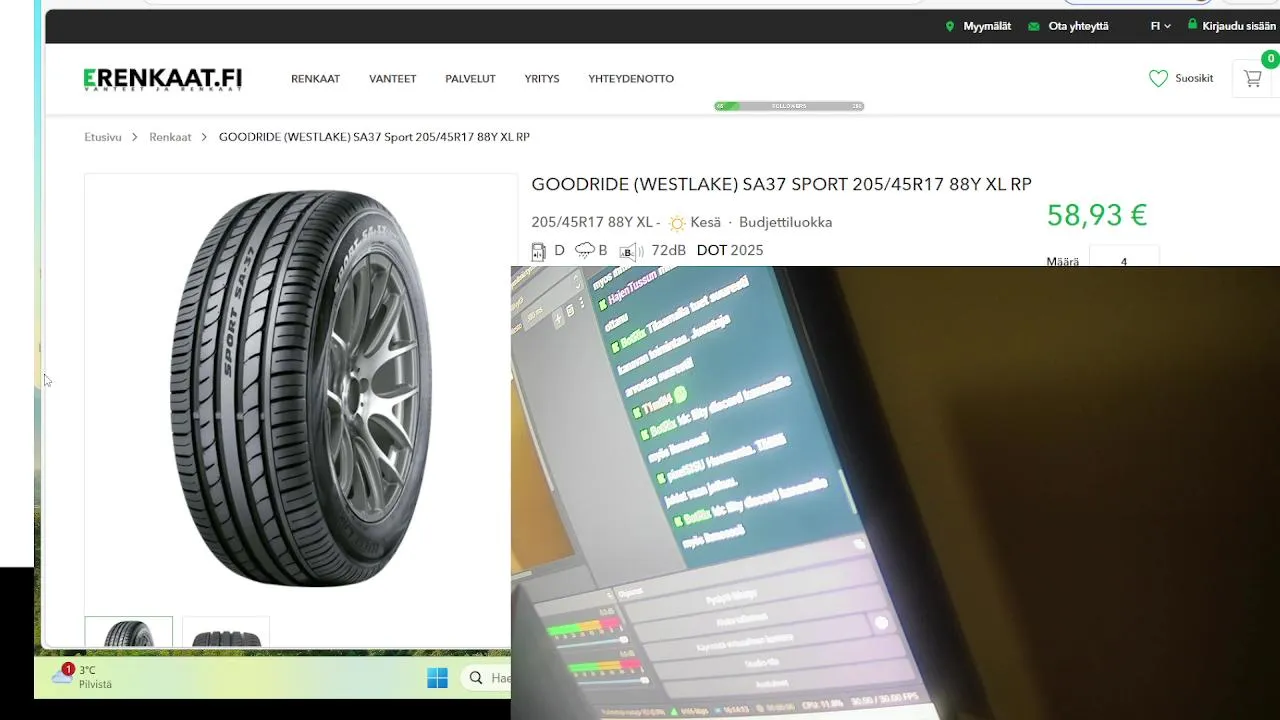Open the VANTEET menu
The height and width of the screenshot is (720, 1280).
[x=393, y=79]
